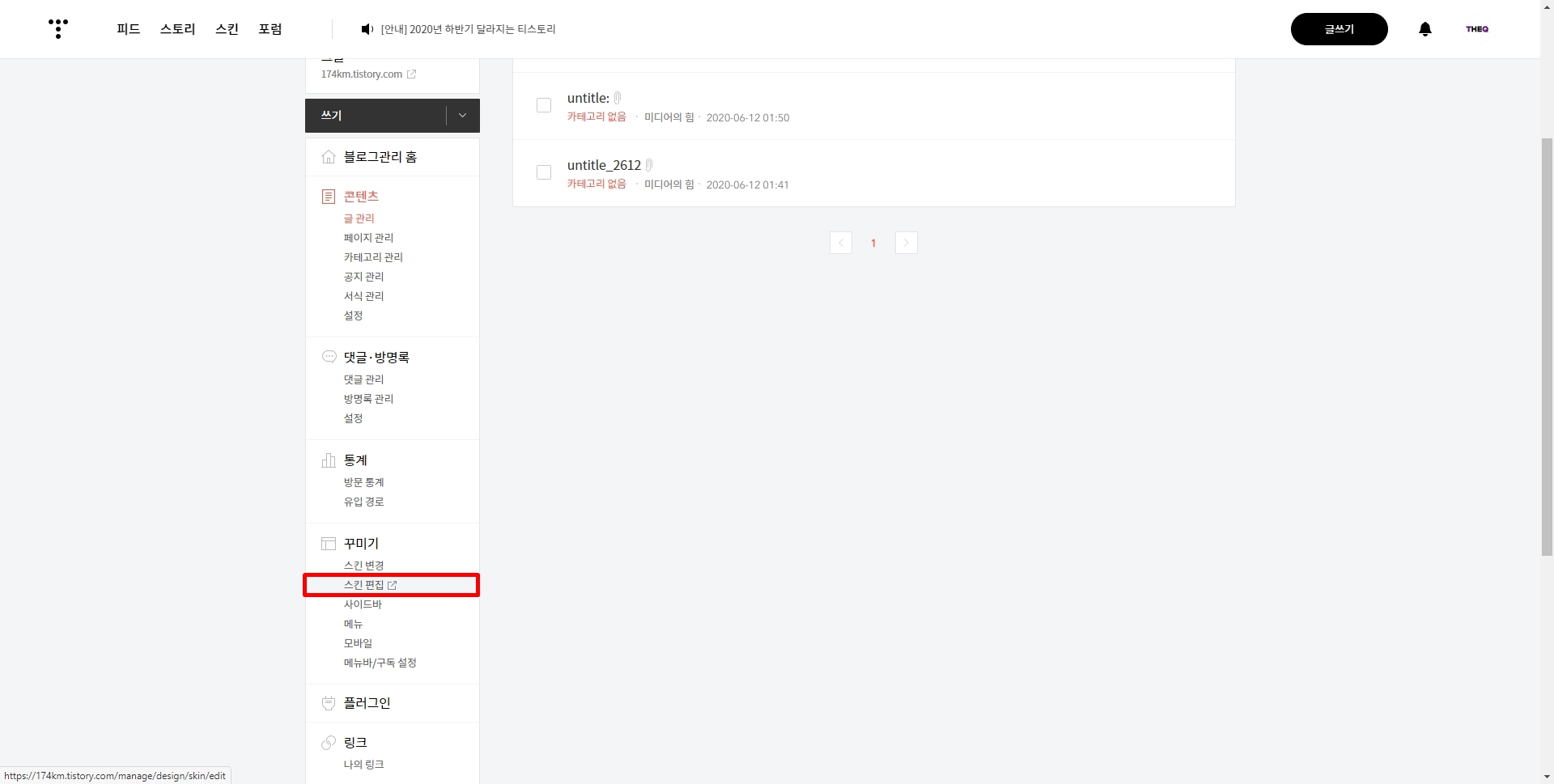Open the untitle: post title
1554x784 pixels.
pyautogui.click(x=588, y=98)
